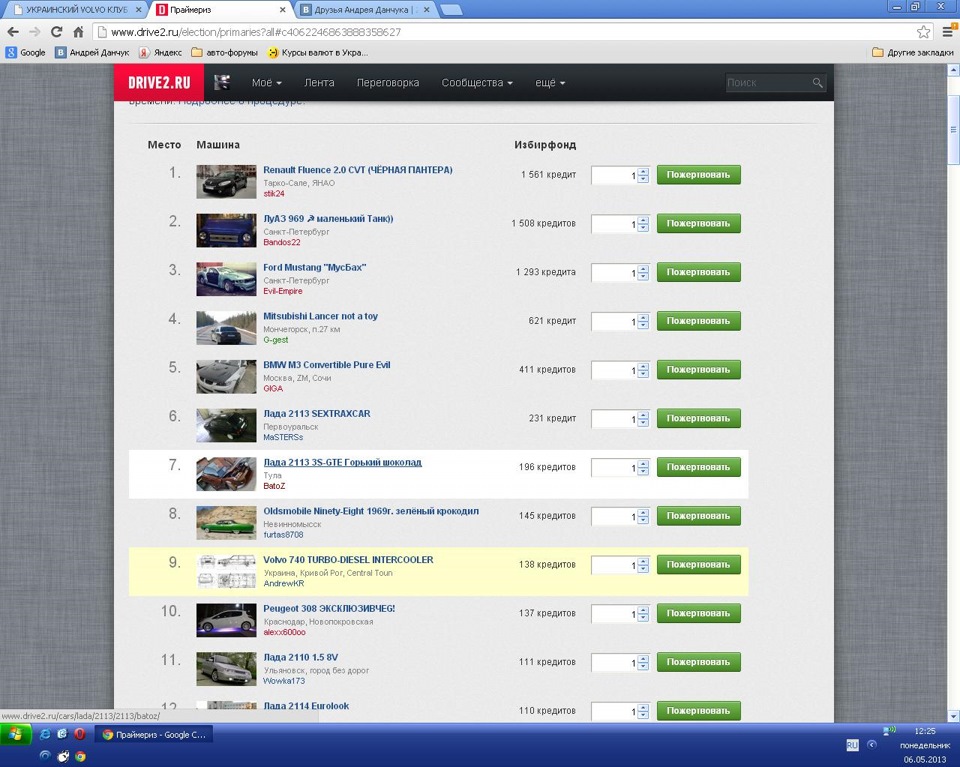Open the Moё dropdown menu
Image resolution: width=960 pixels, height=767 pixels.
[x=267, y=83]
